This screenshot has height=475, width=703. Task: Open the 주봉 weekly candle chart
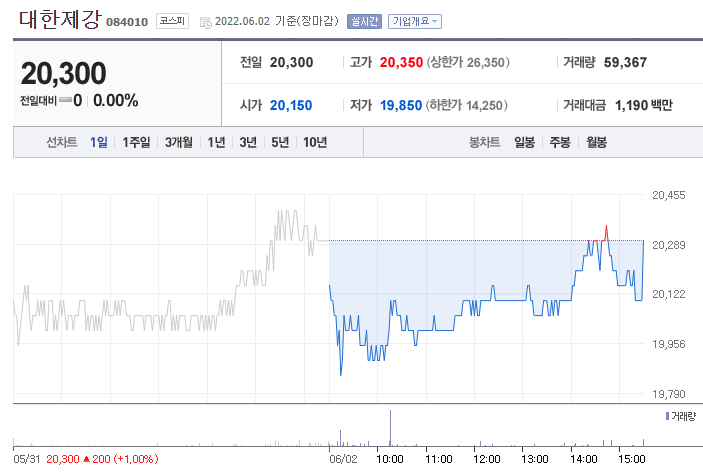click(560, 142)
